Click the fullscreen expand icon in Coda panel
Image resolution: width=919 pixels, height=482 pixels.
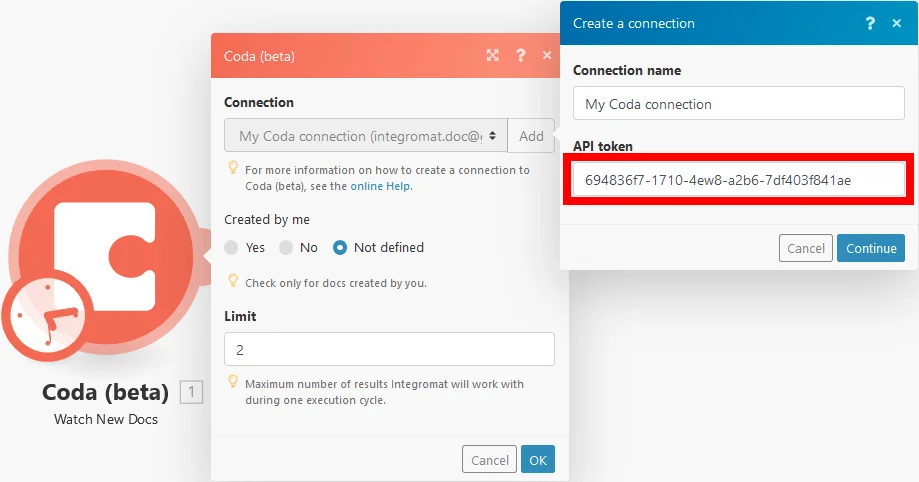click(492, 55)
